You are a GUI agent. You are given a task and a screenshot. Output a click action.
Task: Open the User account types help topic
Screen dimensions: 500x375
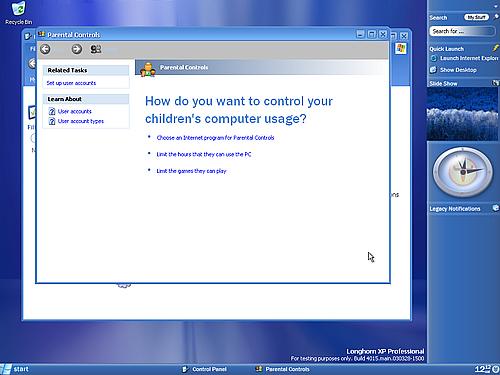[x=81, y=121]
